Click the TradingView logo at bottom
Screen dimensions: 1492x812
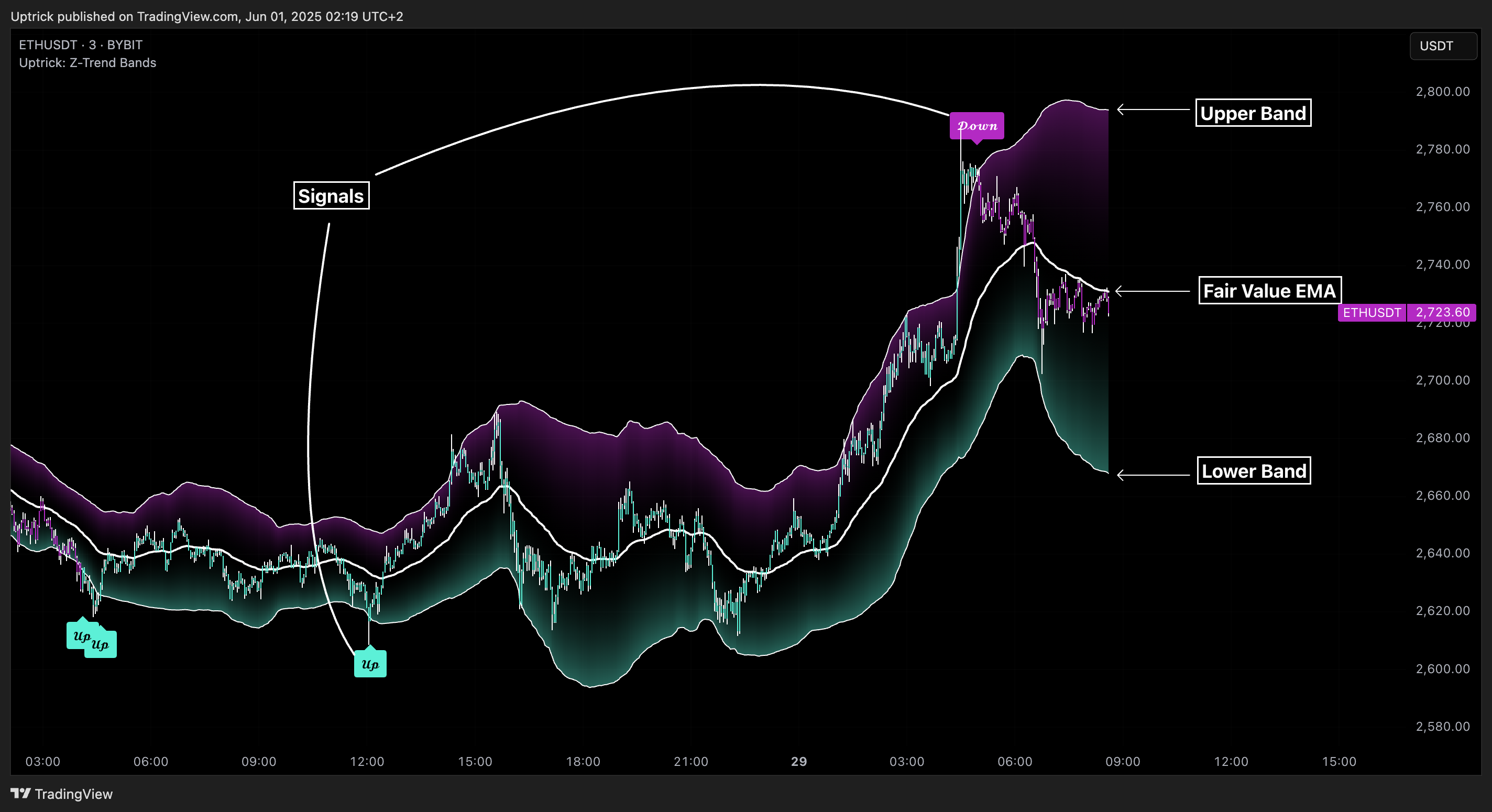pos(61,794)
